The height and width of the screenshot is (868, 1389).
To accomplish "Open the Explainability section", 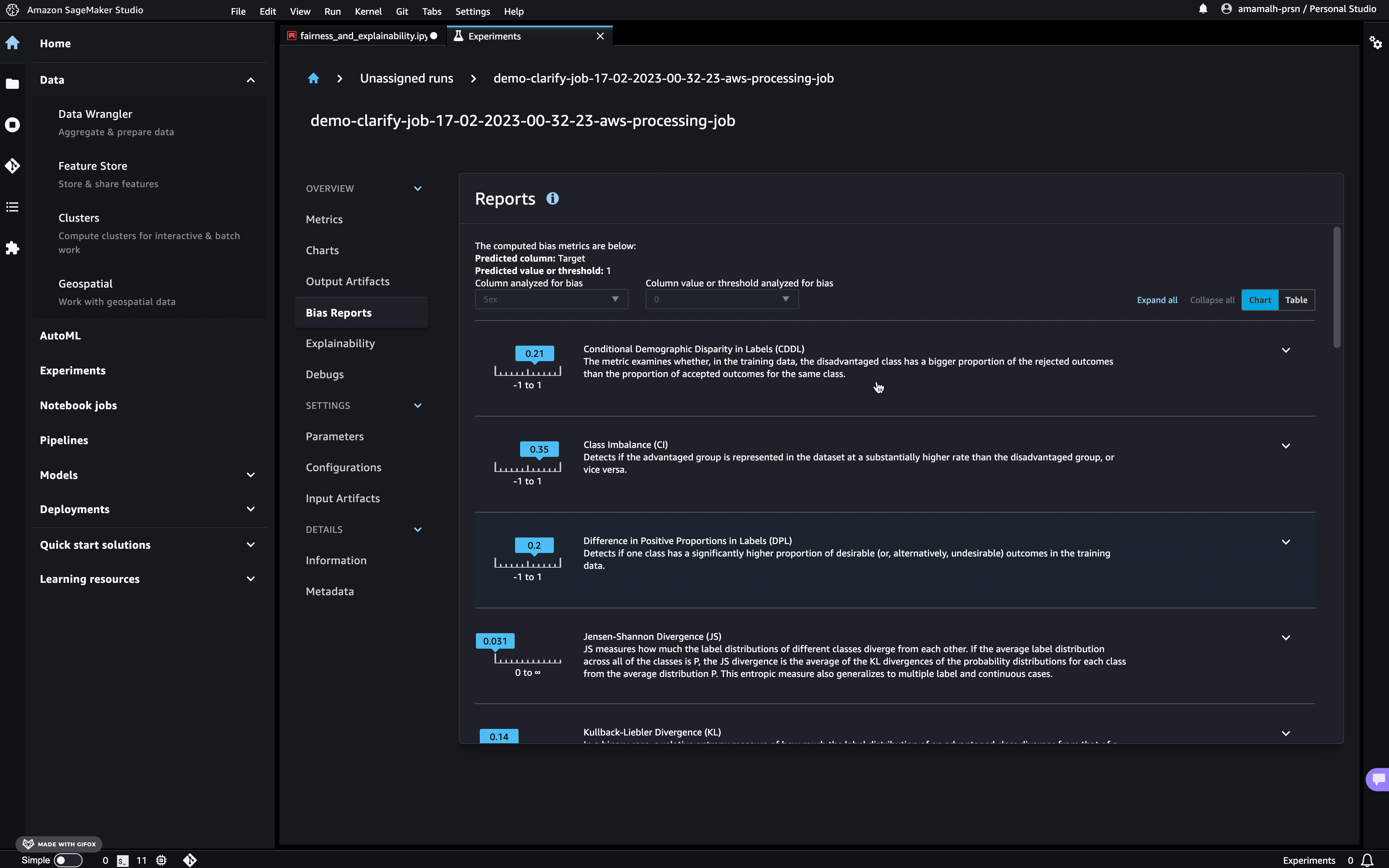I will (340, 343).
